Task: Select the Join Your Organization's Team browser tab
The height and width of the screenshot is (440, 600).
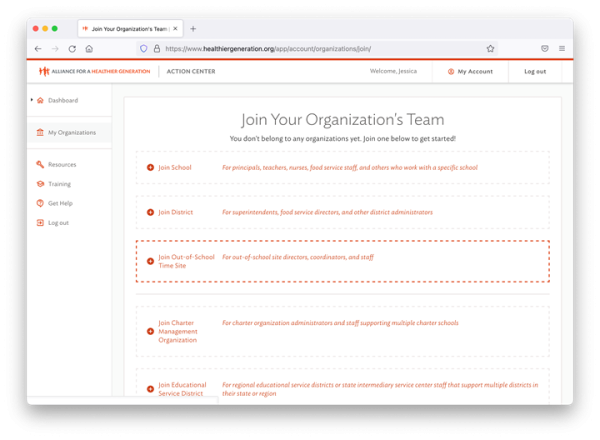Action: [130, 28]
